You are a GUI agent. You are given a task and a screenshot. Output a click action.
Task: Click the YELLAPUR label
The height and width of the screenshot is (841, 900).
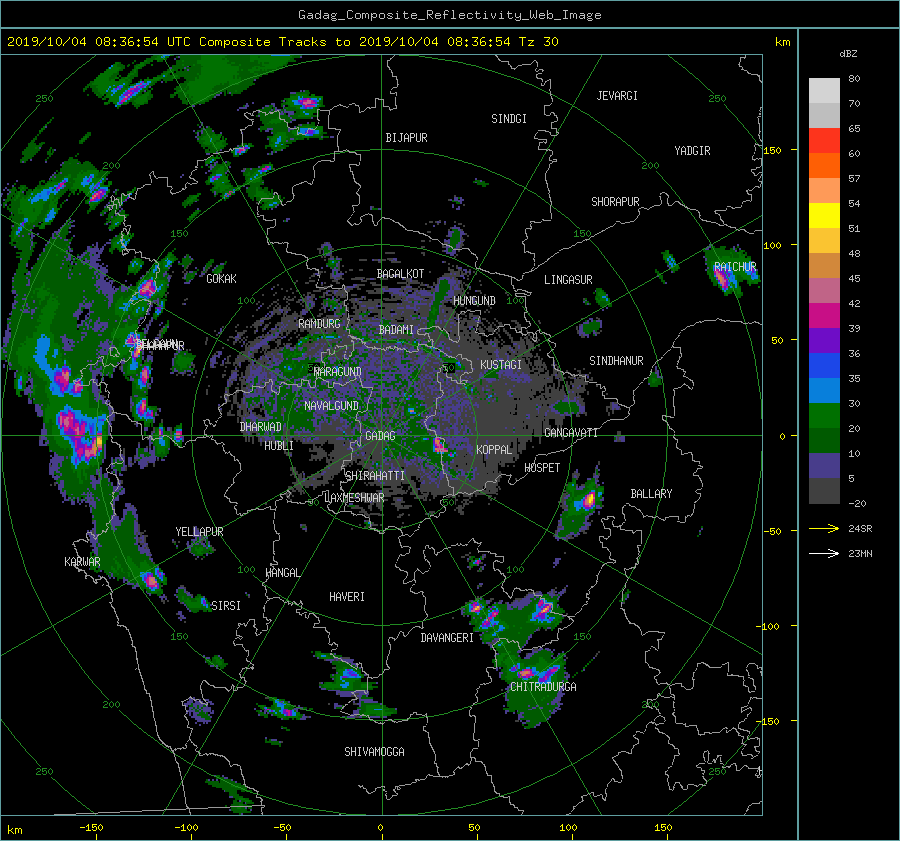coord(199,532)
